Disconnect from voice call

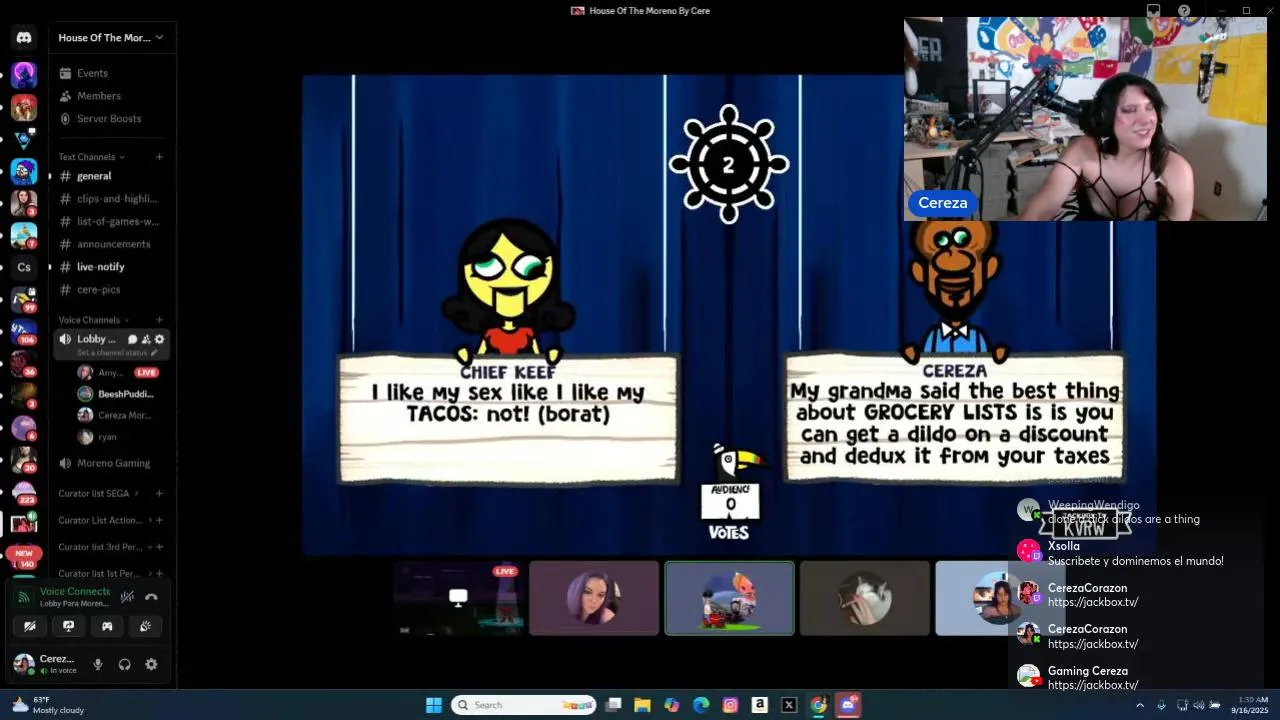coord(151,597)
